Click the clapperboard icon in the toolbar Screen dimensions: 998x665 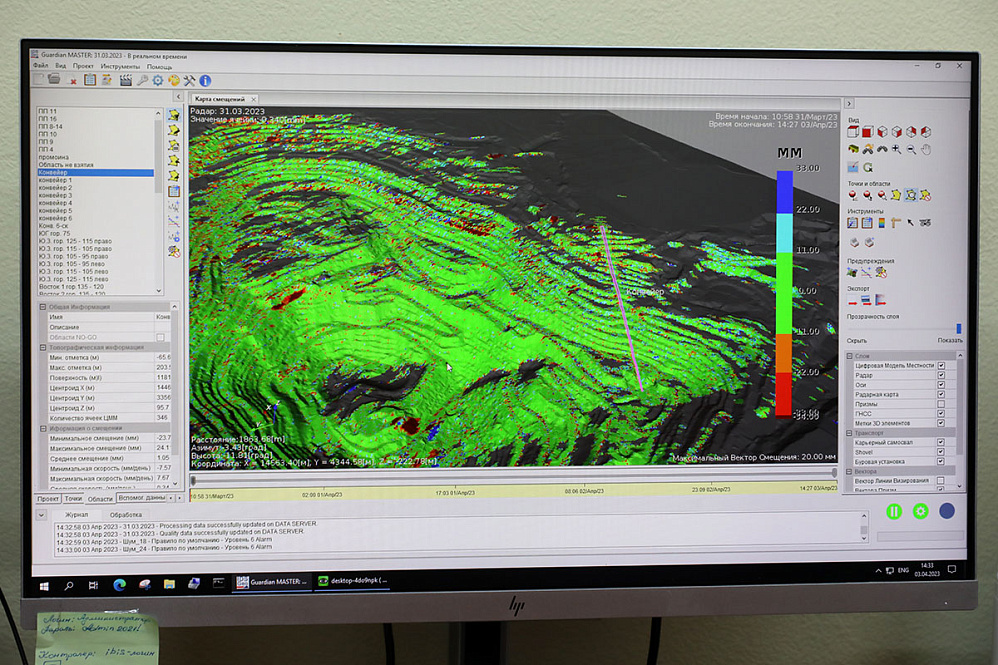(x=125, y=80)
